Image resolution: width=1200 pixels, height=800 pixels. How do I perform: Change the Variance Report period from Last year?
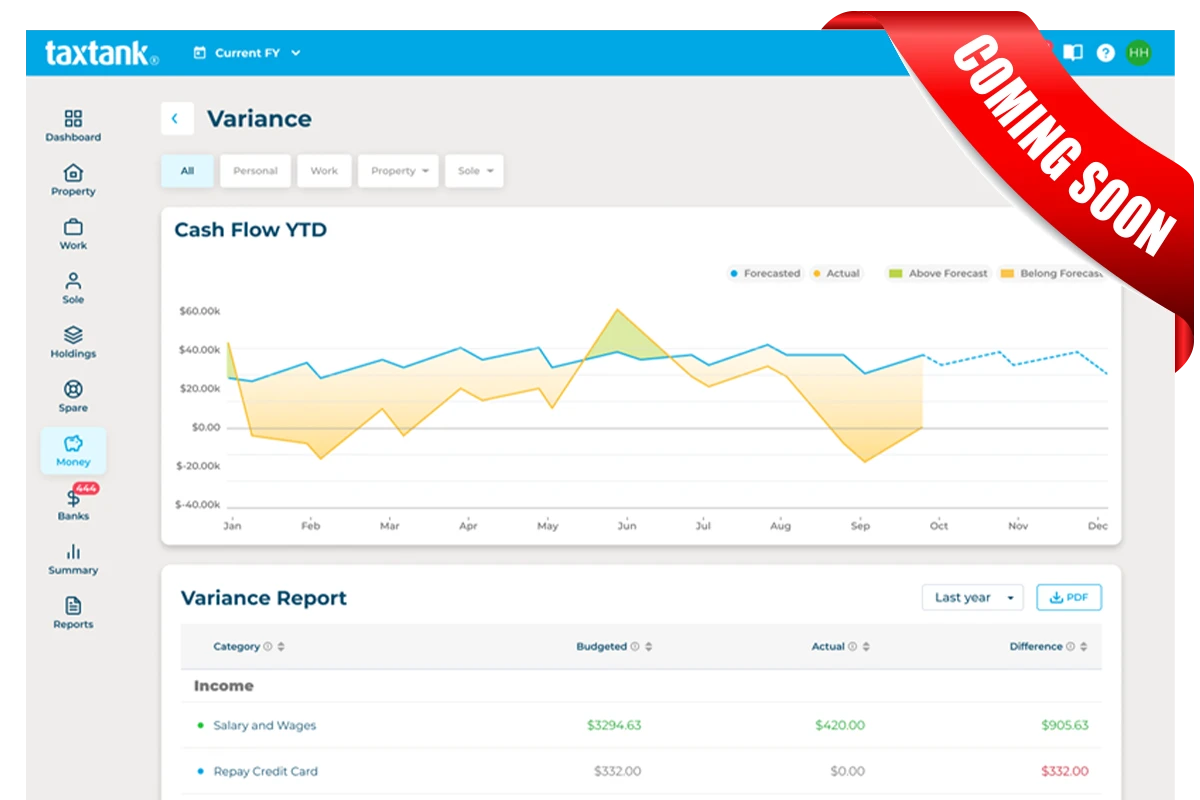click(x=971, y=597)
